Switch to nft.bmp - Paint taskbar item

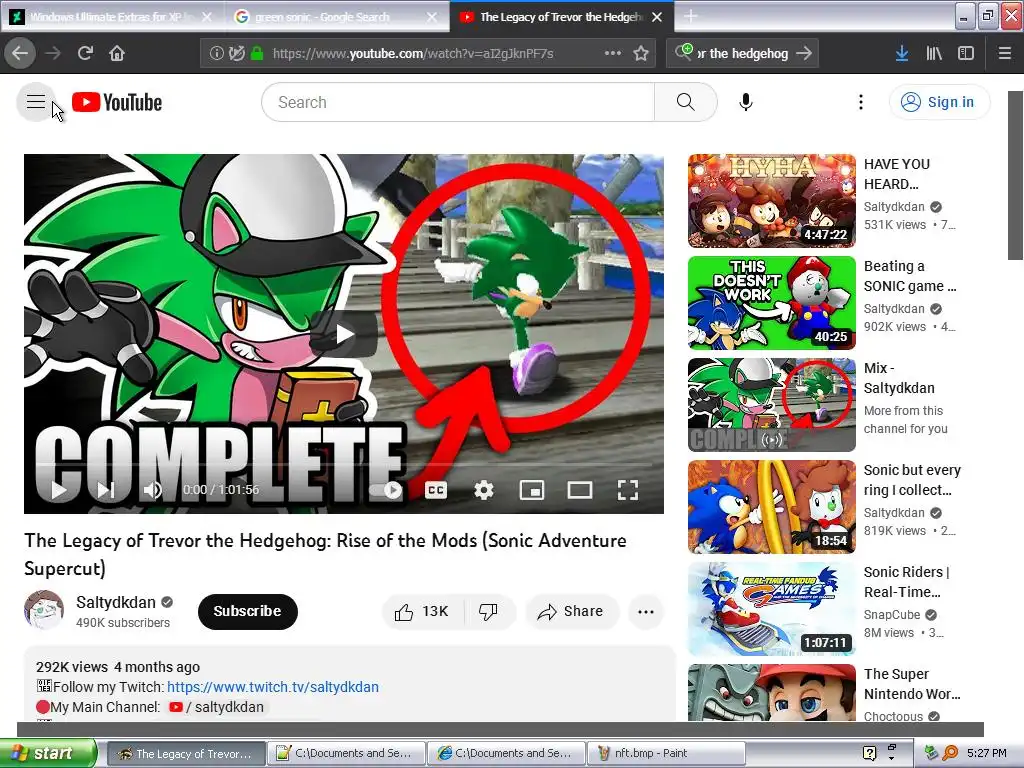tap(666, 753)
